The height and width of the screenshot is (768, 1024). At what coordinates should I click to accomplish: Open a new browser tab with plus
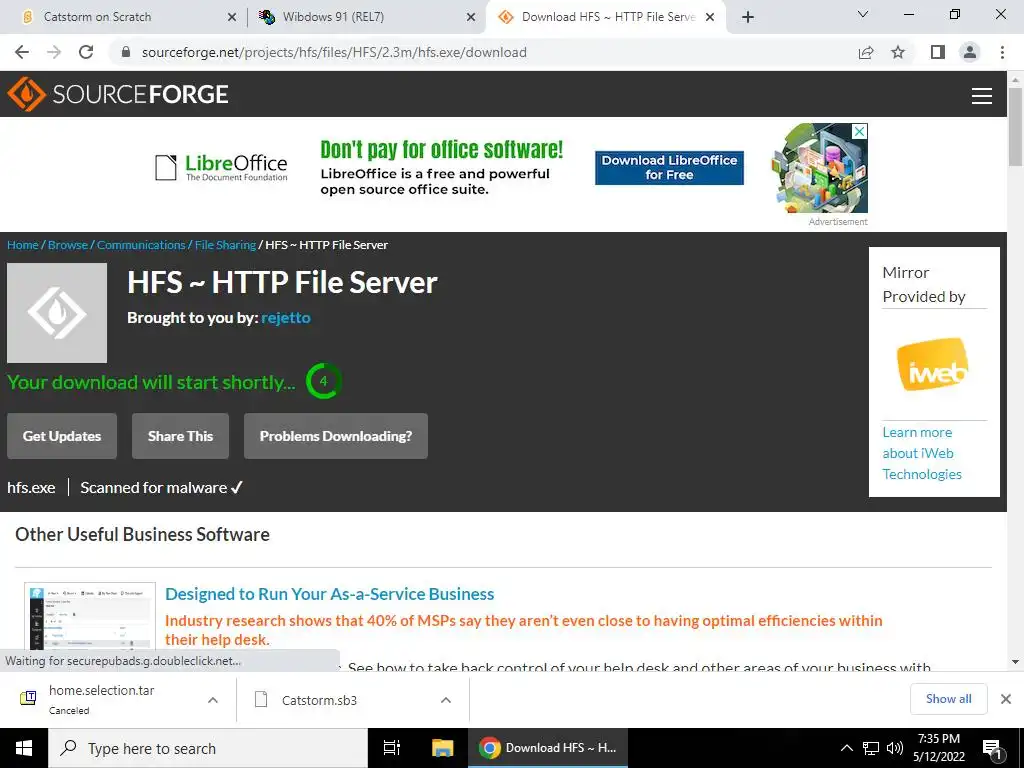pos(748,17)
